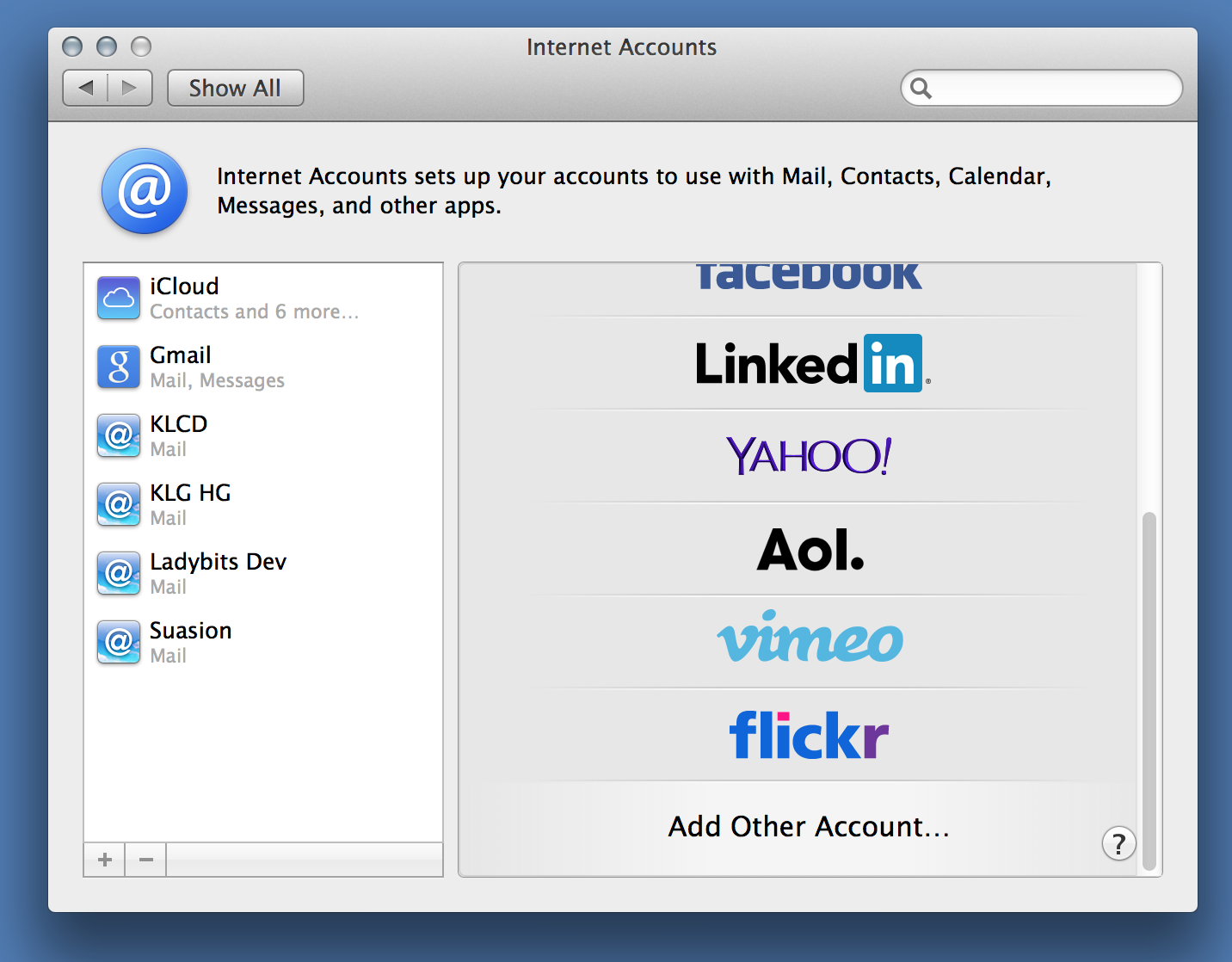1232x962 pixels.
Task: Remove selected account with minus button
Action: (146, 860)
